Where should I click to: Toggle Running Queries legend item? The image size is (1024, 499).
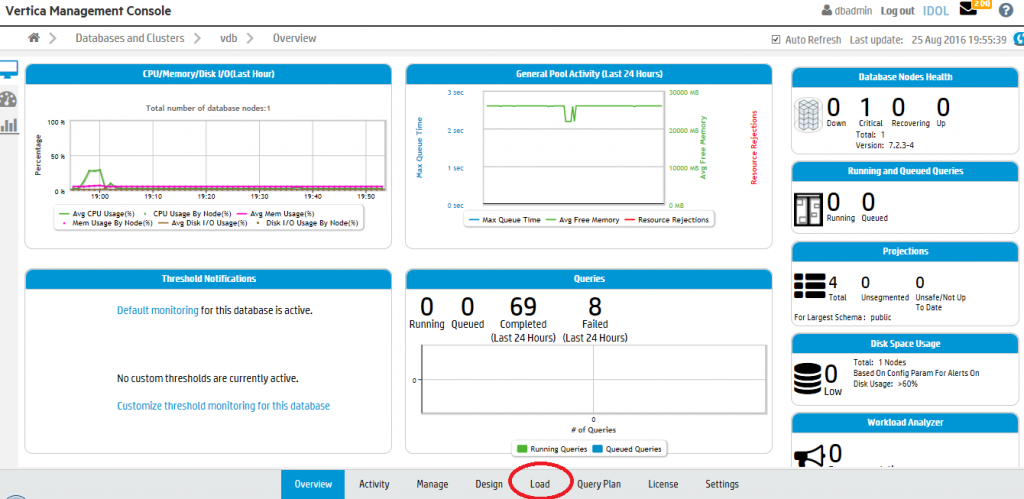(552, 449)
